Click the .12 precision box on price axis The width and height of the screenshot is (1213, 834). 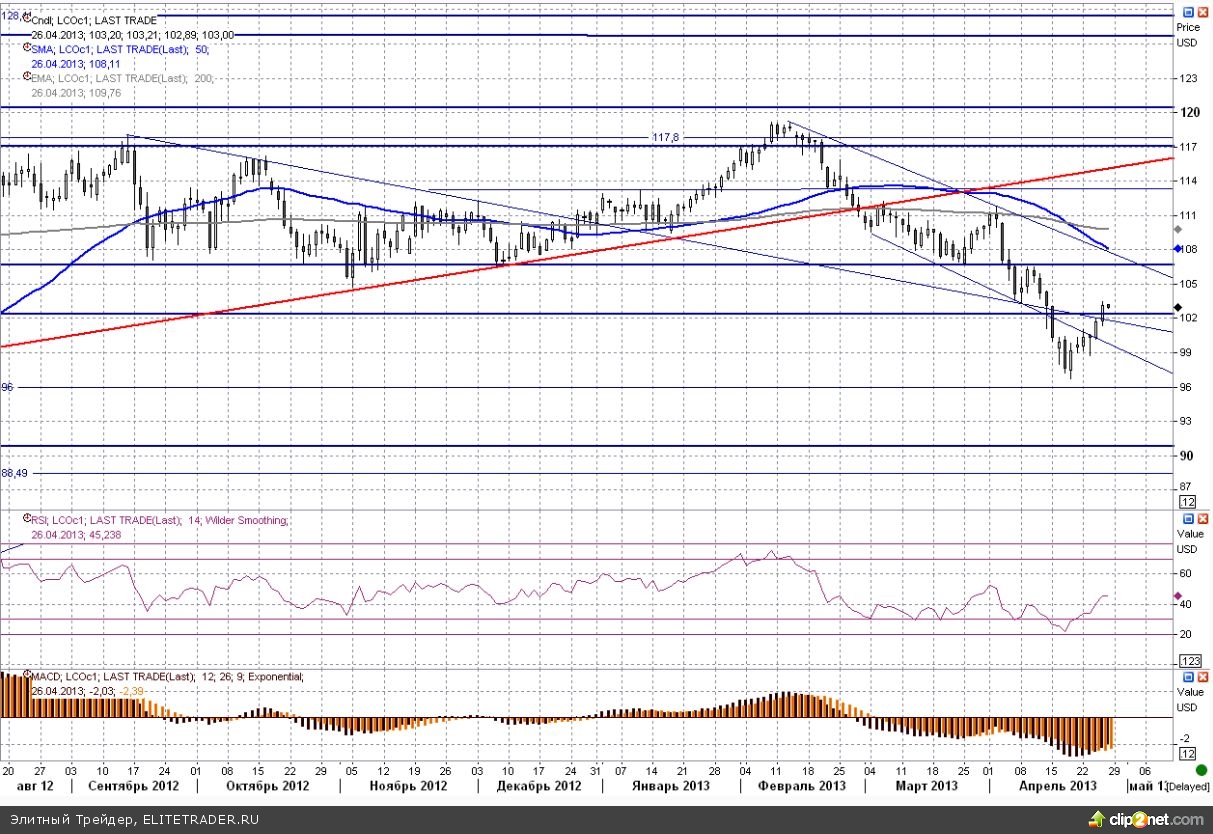1188,501
